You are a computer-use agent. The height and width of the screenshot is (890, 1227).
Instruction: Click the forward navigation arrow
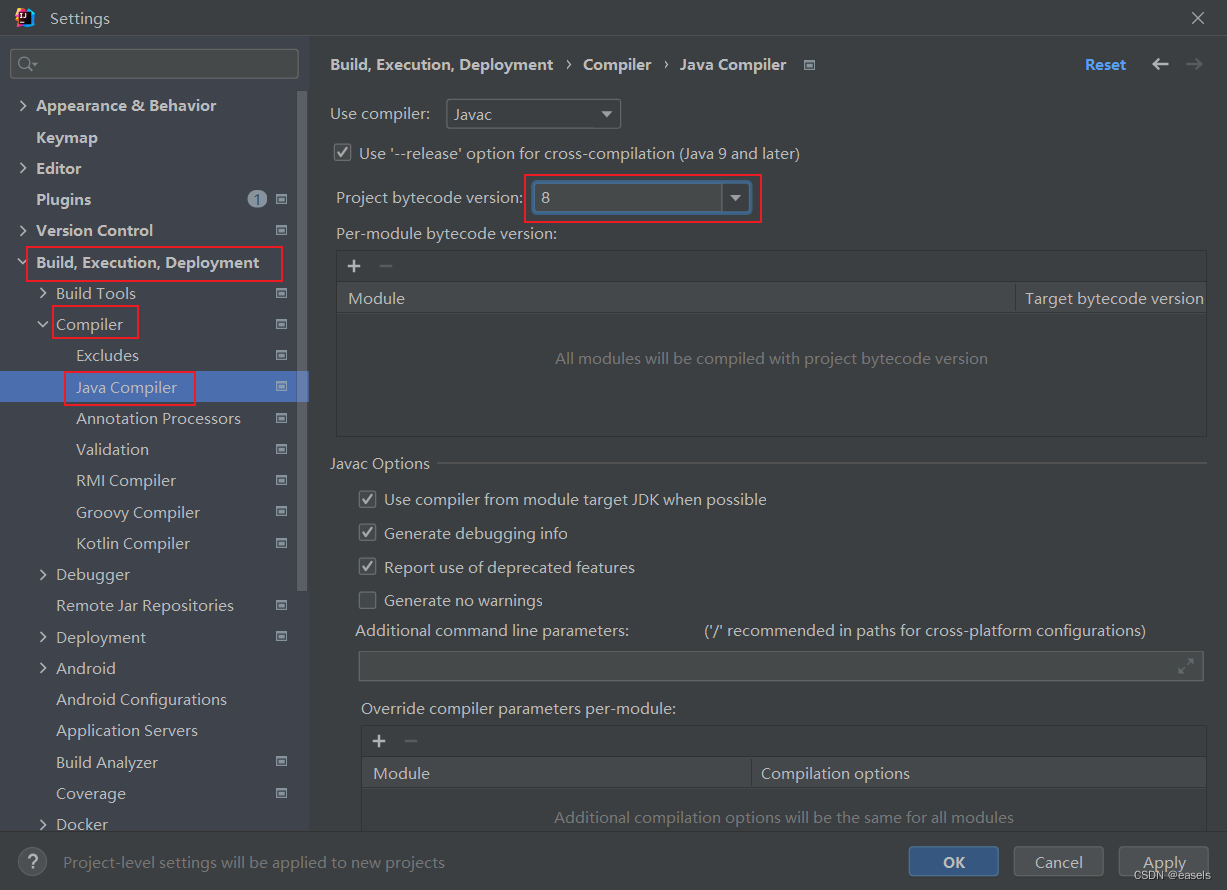point(1194,64)
